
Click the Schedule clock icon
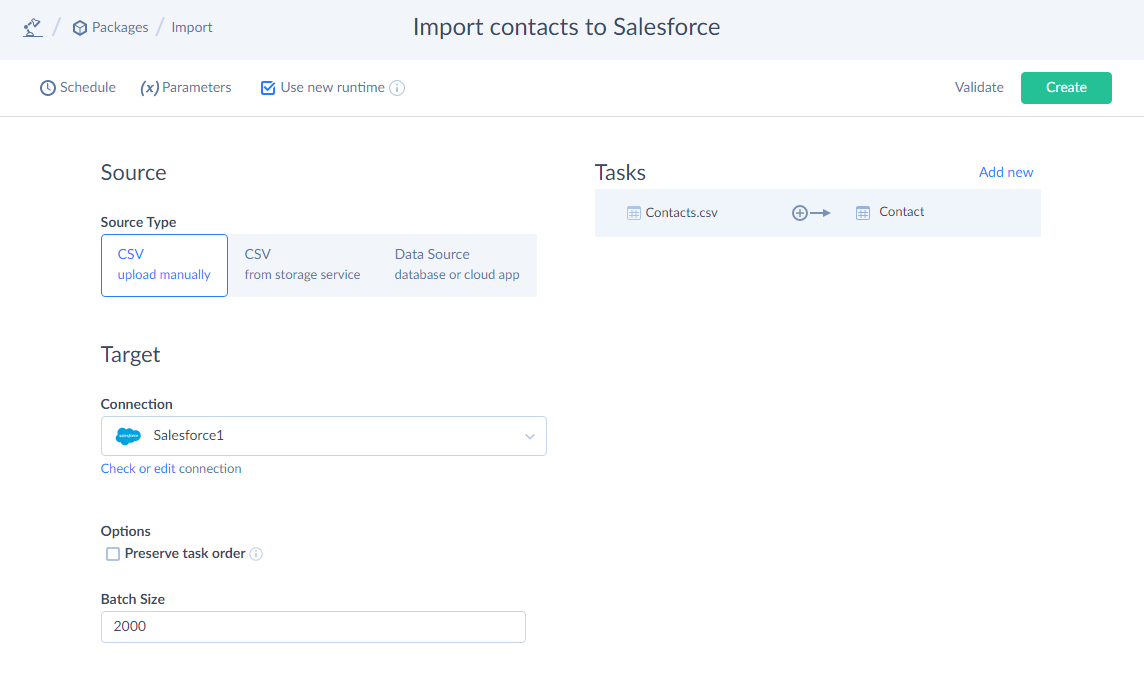[47, 88]
